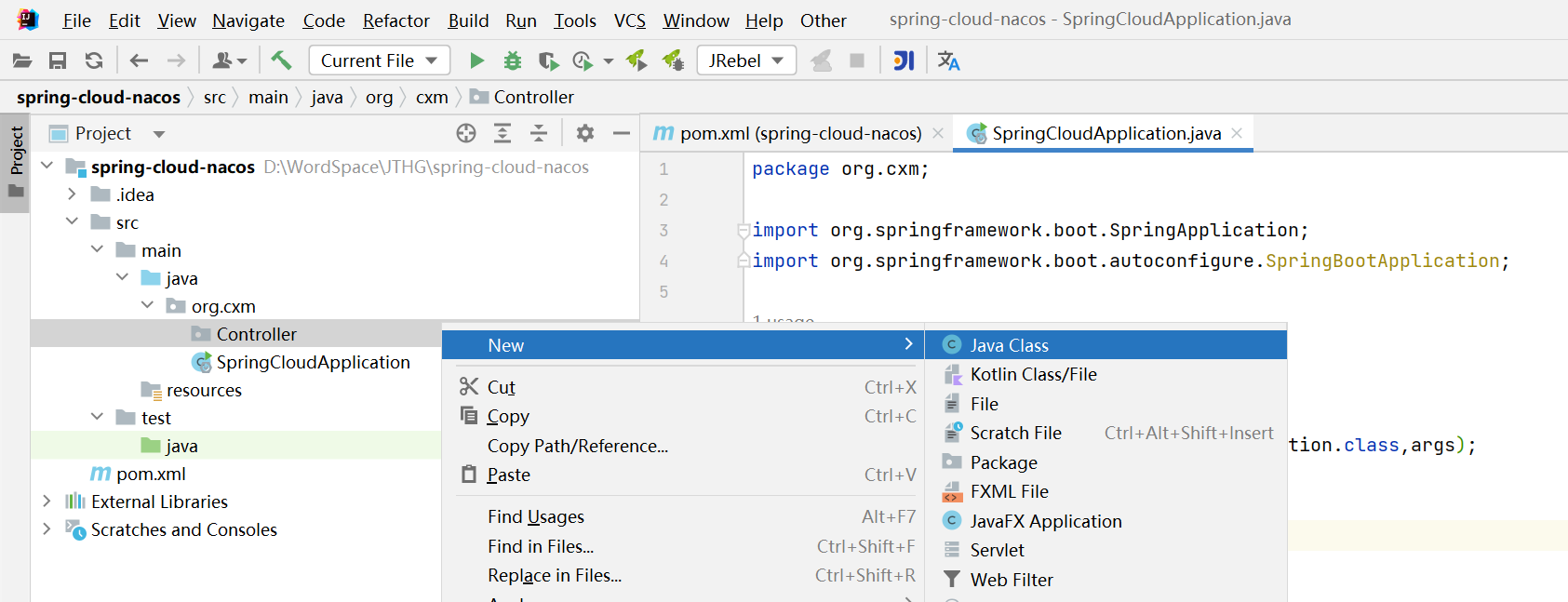Collapse the main folder node
This screenshot has width=1568, height=602.
point(97,249)
